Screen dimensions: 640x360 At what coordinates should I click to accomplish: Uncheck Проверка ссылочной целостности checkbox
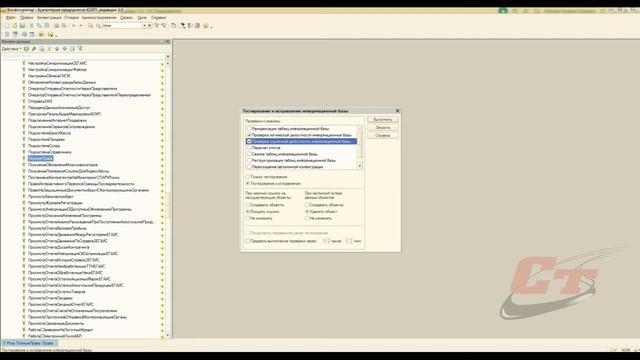249,141
